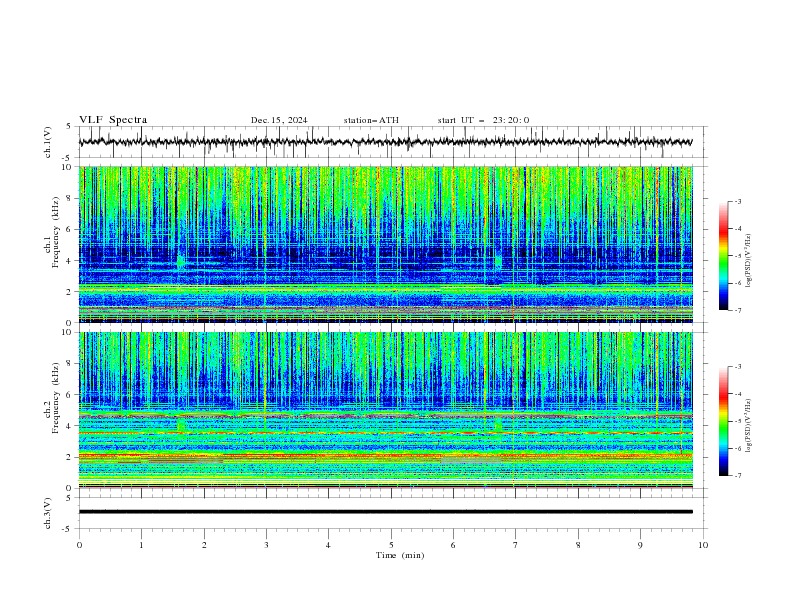The image size is (792, 612).
Task: Click the time axis tick label '5'
Action: pos(391,545)
